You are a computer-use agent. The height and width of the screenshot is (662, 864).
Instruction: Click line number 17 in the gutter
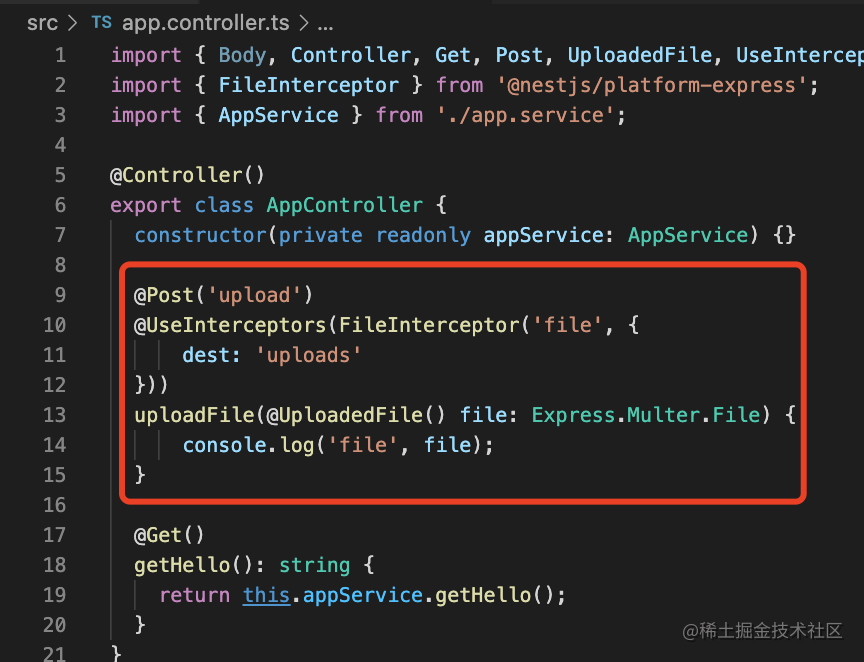[55, 535]
